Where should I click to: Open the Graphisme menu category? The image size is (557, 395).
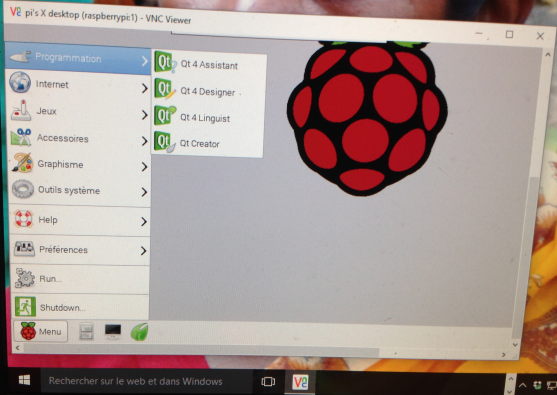pyautogui.click(x=79, y=164)
